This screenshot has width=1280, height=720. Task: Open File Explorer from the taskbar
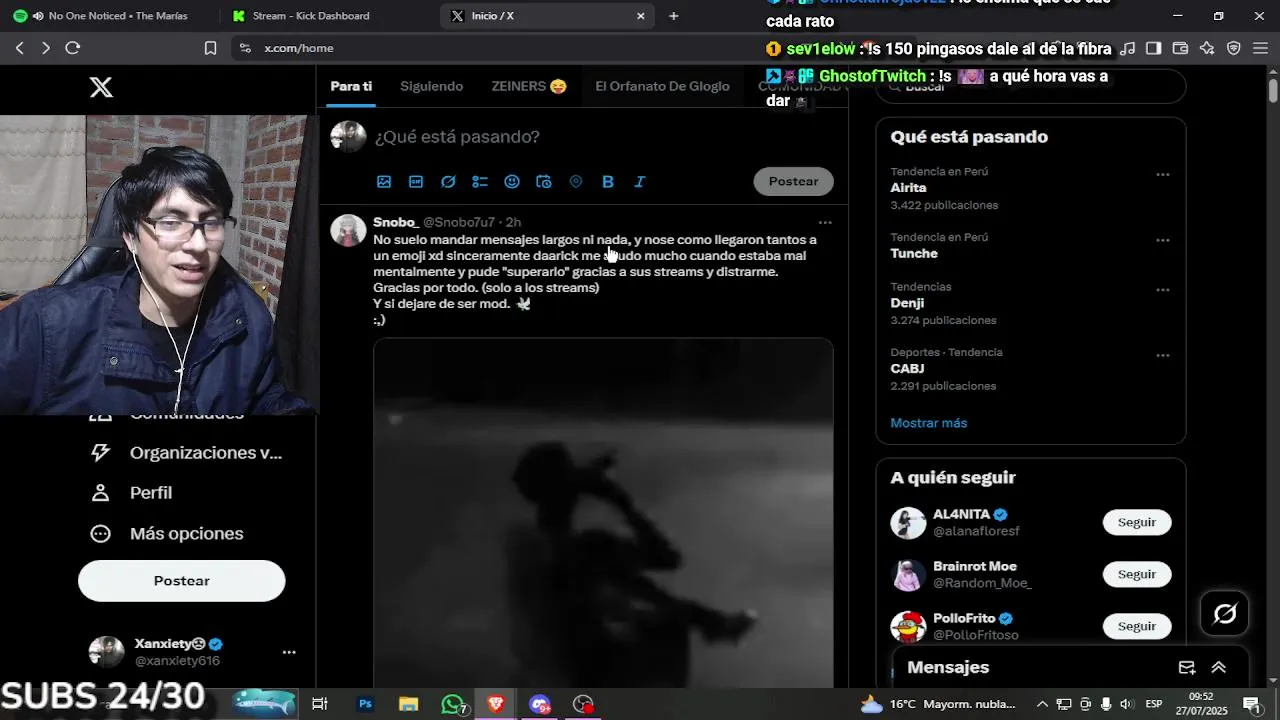pos(408,704)
